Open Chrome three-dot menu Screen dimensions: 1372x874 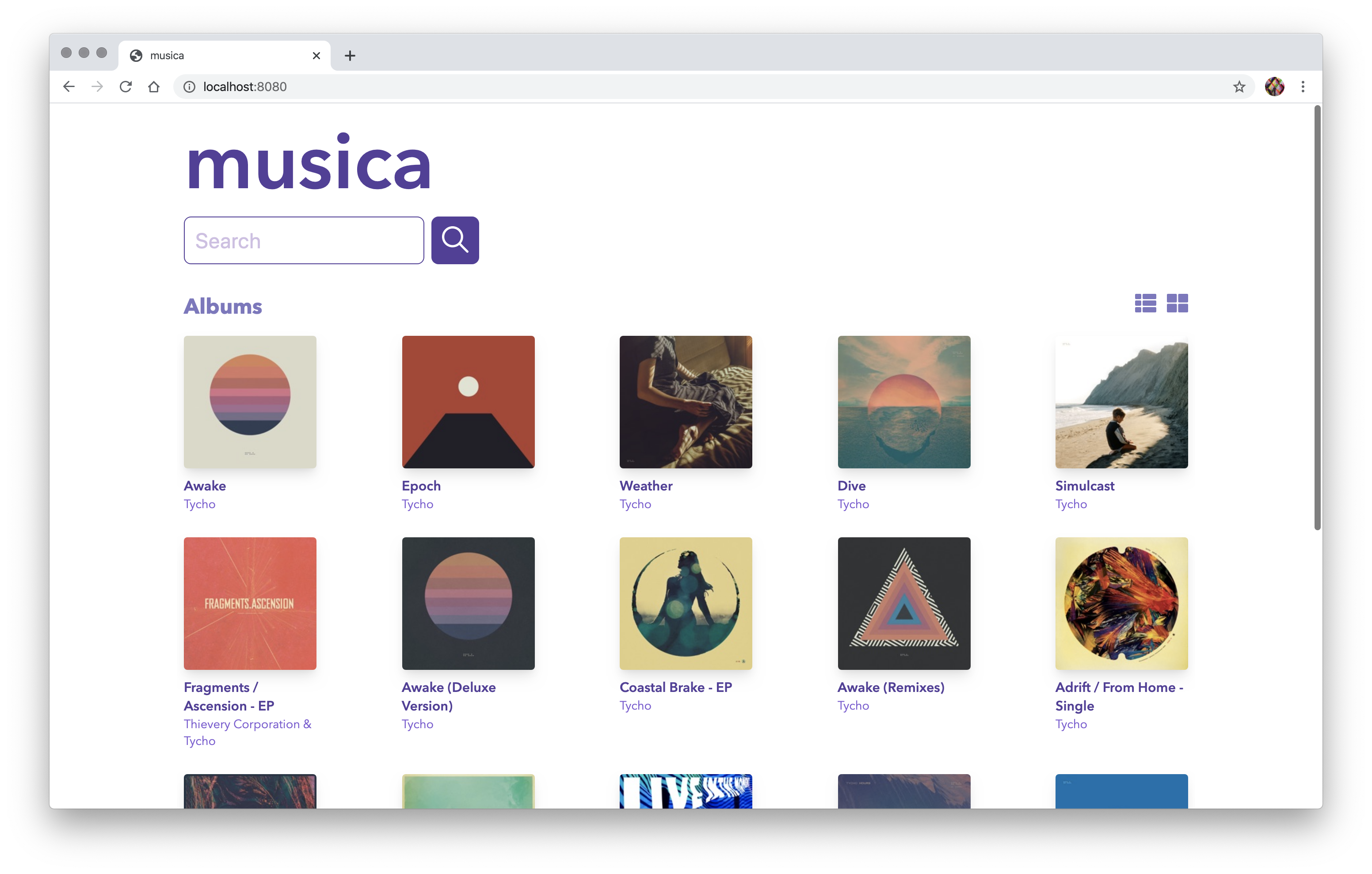(1303, 87)
